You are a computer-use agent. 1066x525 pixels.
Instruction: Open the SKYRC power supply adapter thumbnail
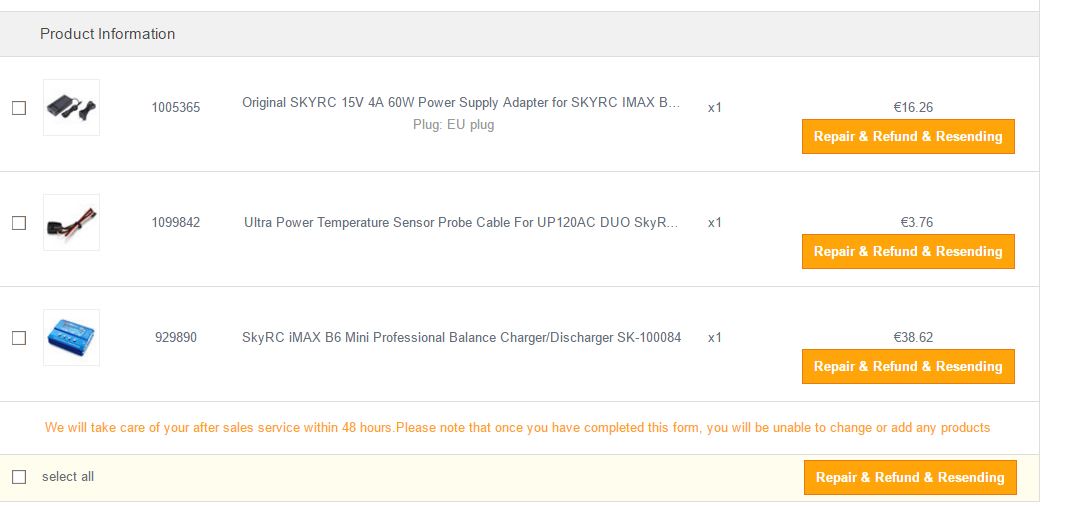71,107
